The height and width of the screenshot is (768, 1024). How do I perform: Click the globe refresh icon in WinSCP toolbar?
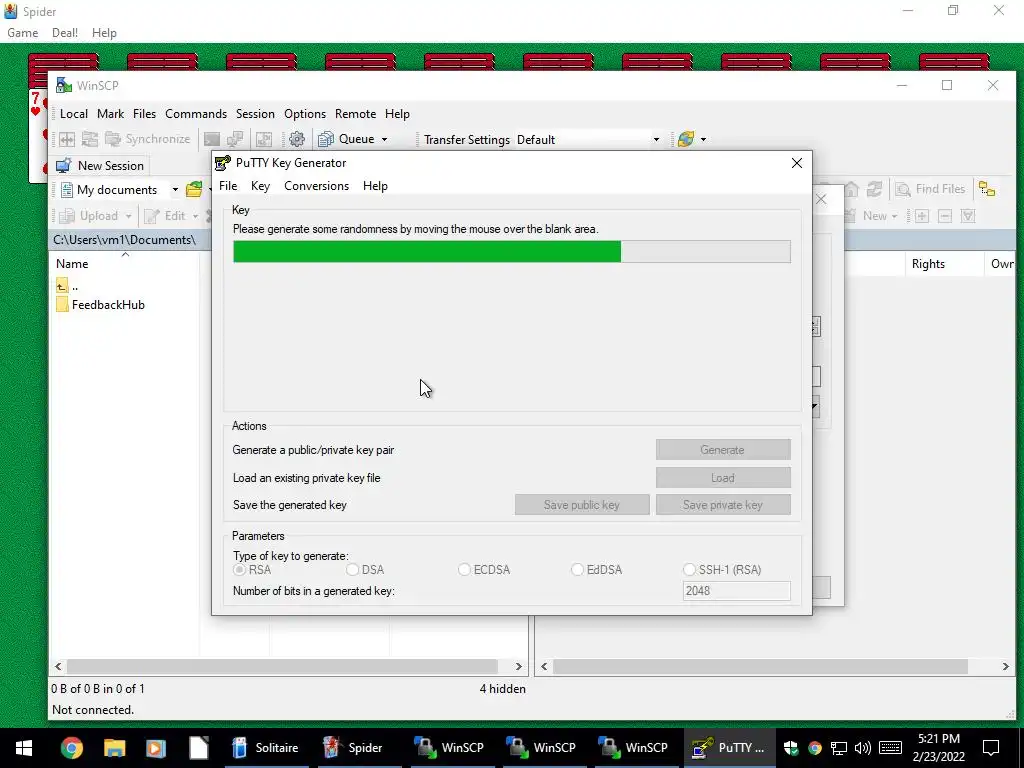pos(686,139)
